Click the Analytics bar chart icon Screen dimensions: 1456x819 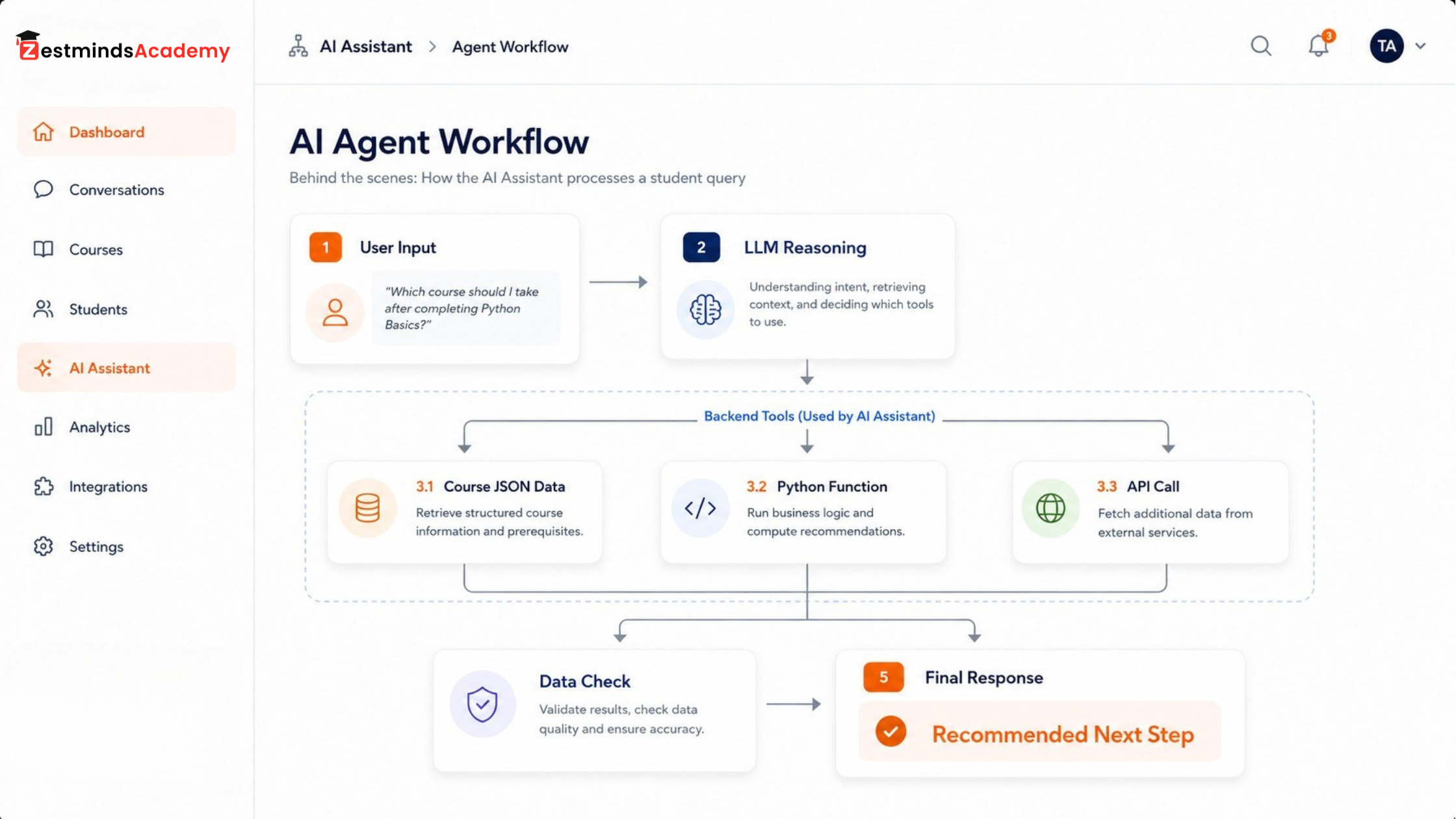pos(43,426)
